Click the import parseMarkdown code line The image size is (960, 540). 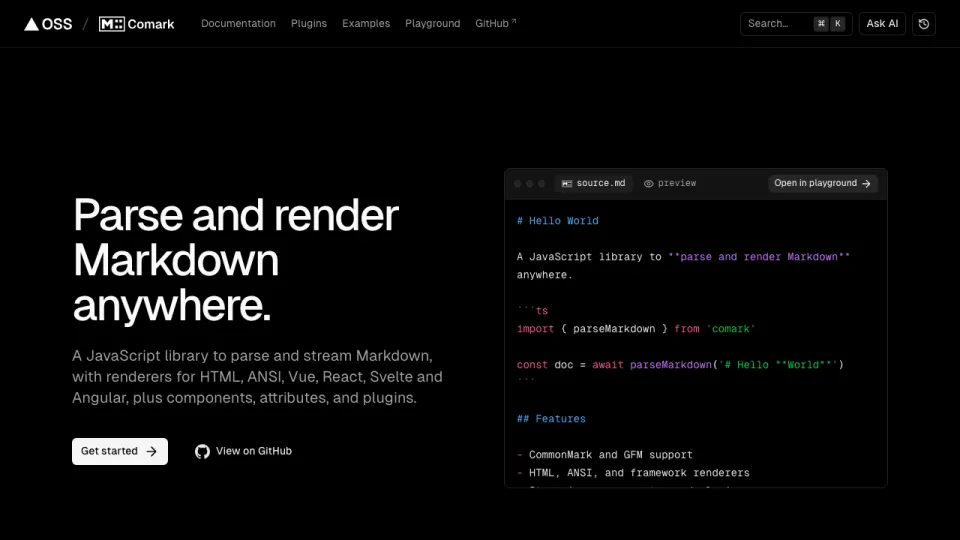click(636, 329)
